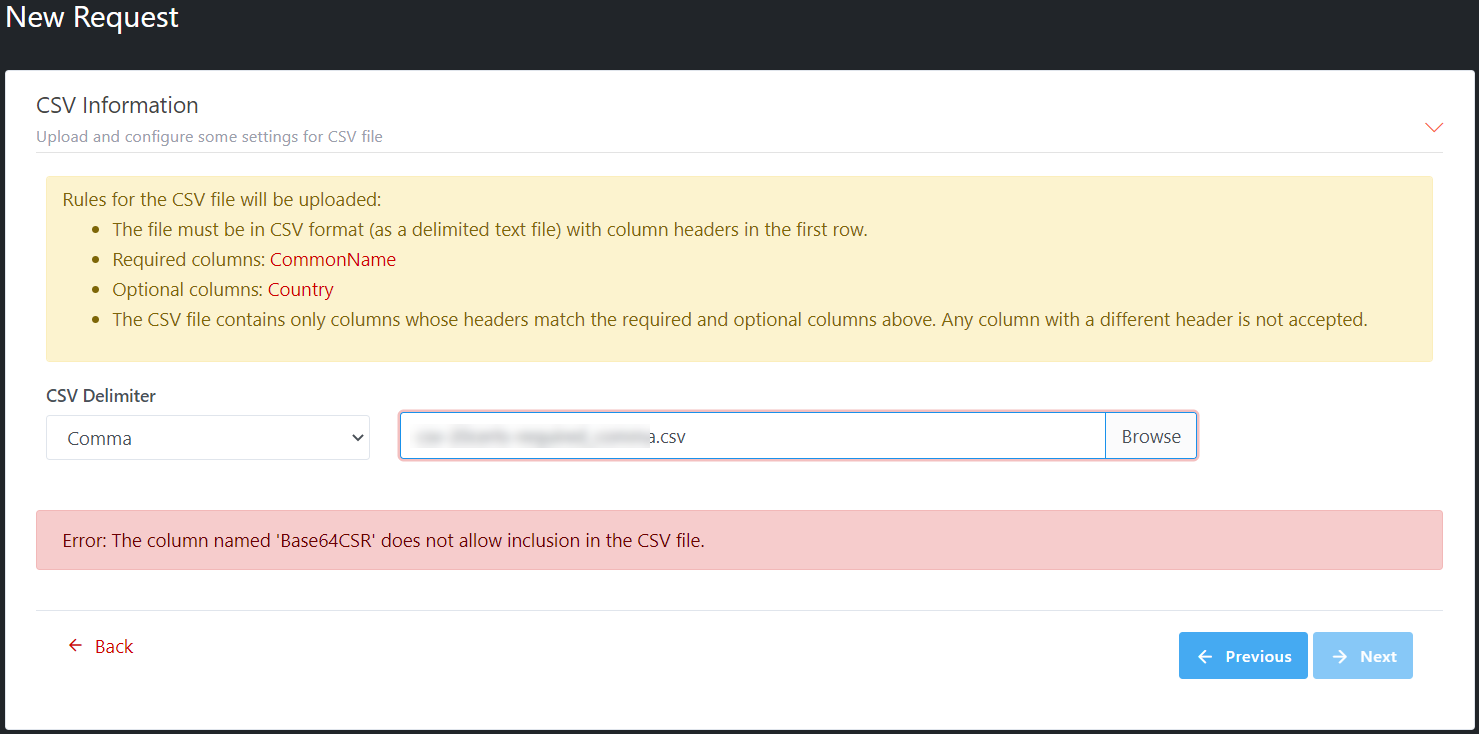1479x734 pixels.
Task: Click the Base64CSR error message banner
Action: 738,541
